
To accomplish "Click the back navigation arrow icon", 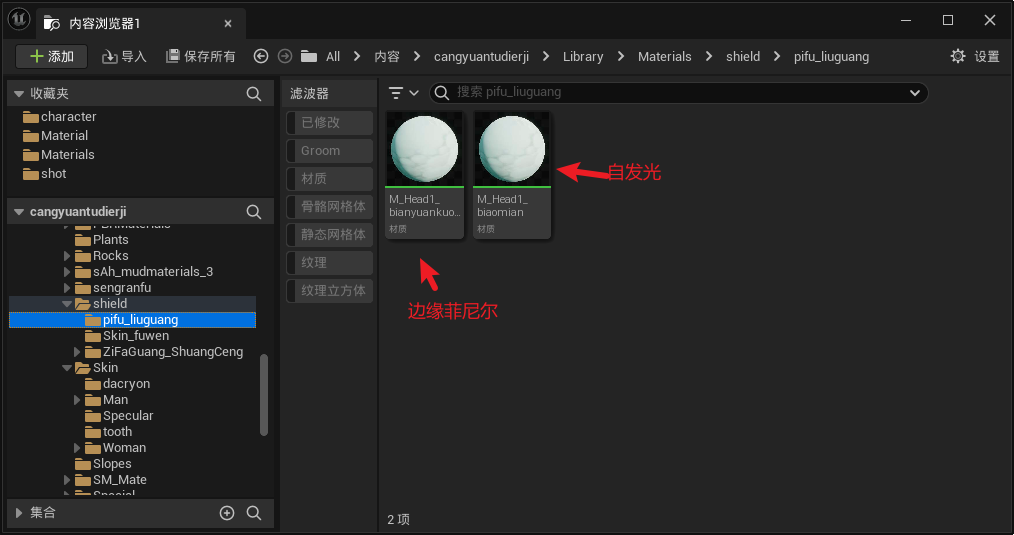I will click(x=261, y=57).
